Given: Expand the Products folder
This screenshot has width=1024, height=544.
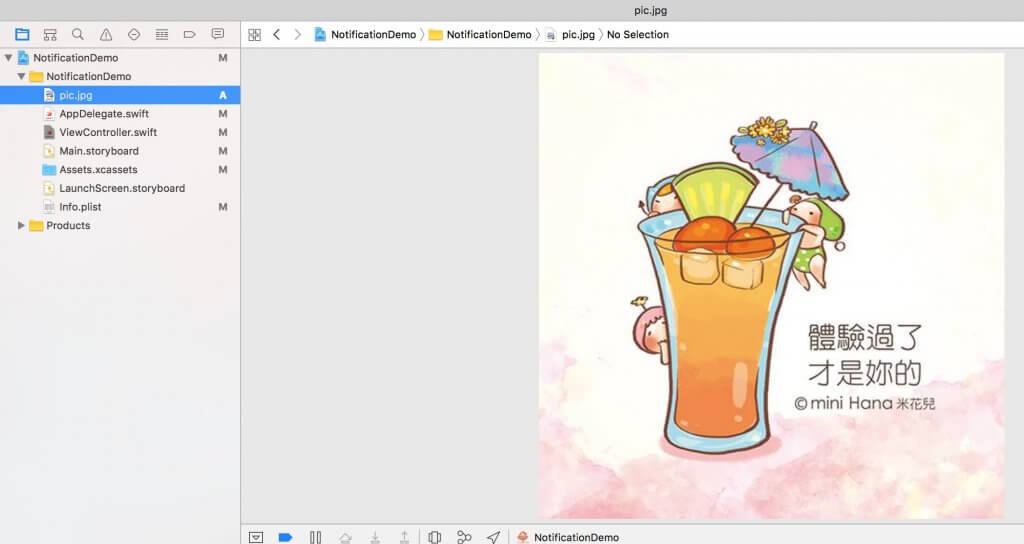Looking at the screenshot, I should coord(21,225).
